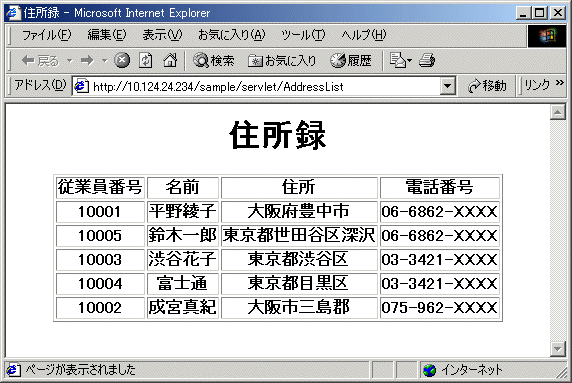Click the name 成宮真紀
Screen dimensions: 572x383
pos(182,307)
